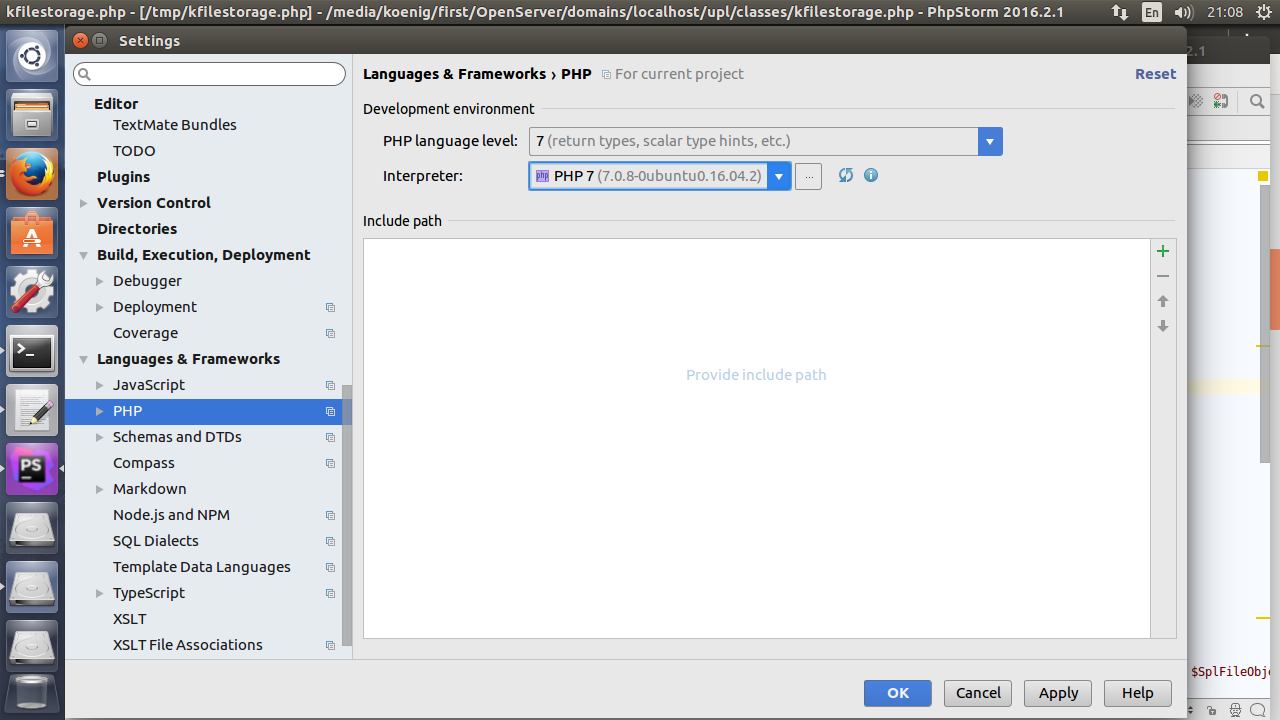Viewport: 1280px width, 720px height.
Task: Open the Directories settings page
Action: (137, 229)
